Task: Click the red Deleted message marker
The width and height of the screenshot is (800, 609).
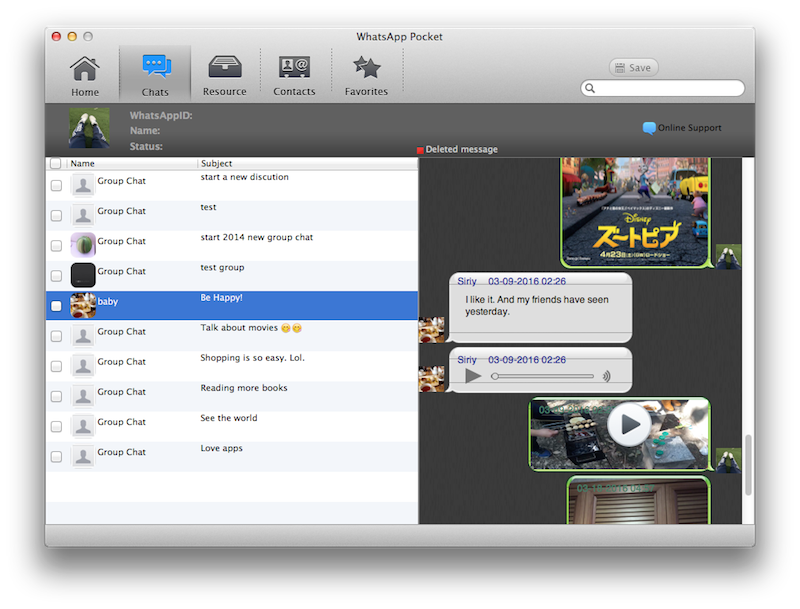Action: [420, 150]
